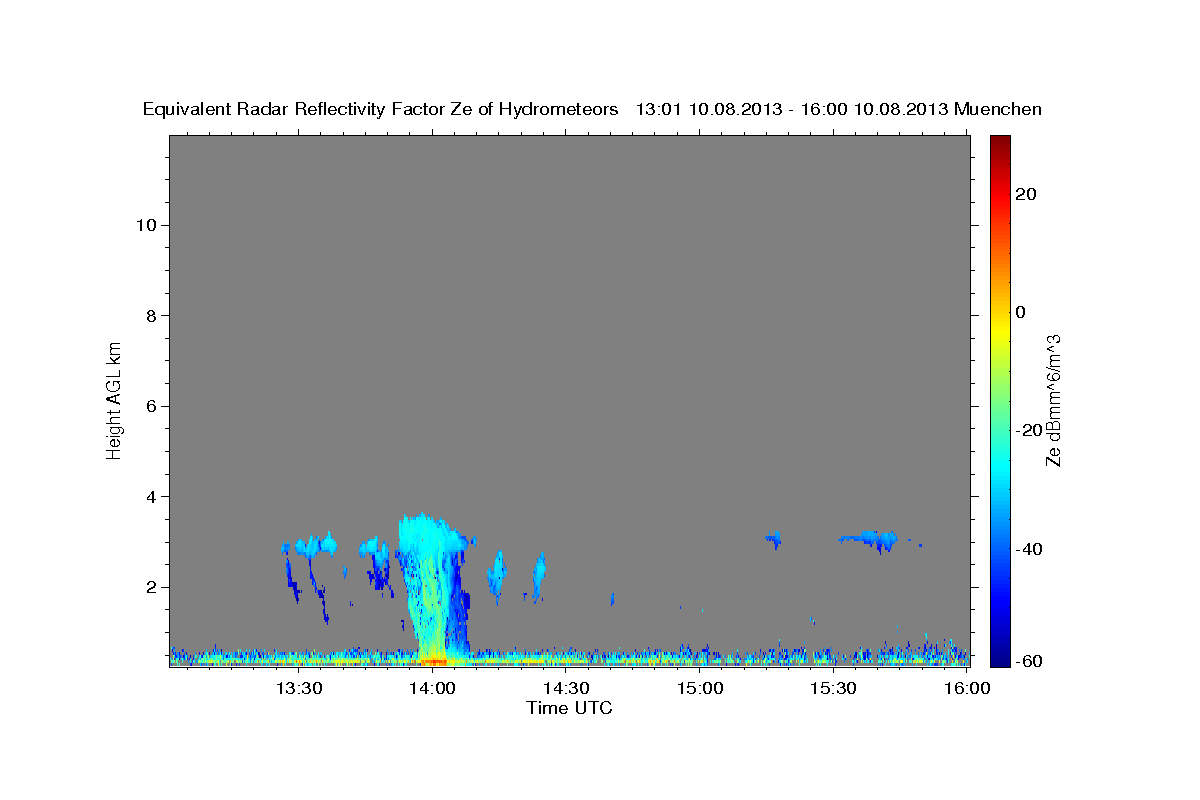Click the height tick label 2
This screenshot has width=1200, height=800.
point(151,587)
